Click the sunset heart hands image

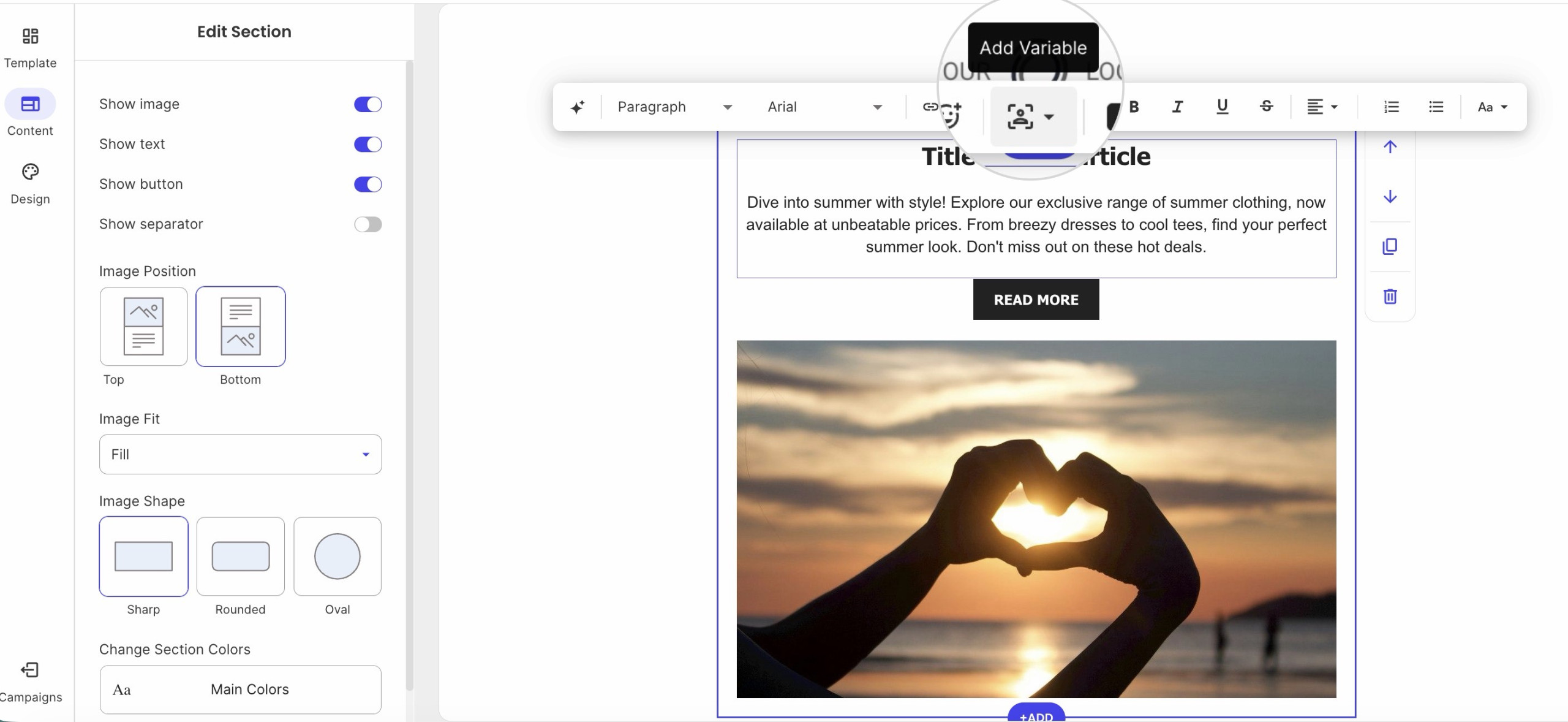coord(1036,519)
